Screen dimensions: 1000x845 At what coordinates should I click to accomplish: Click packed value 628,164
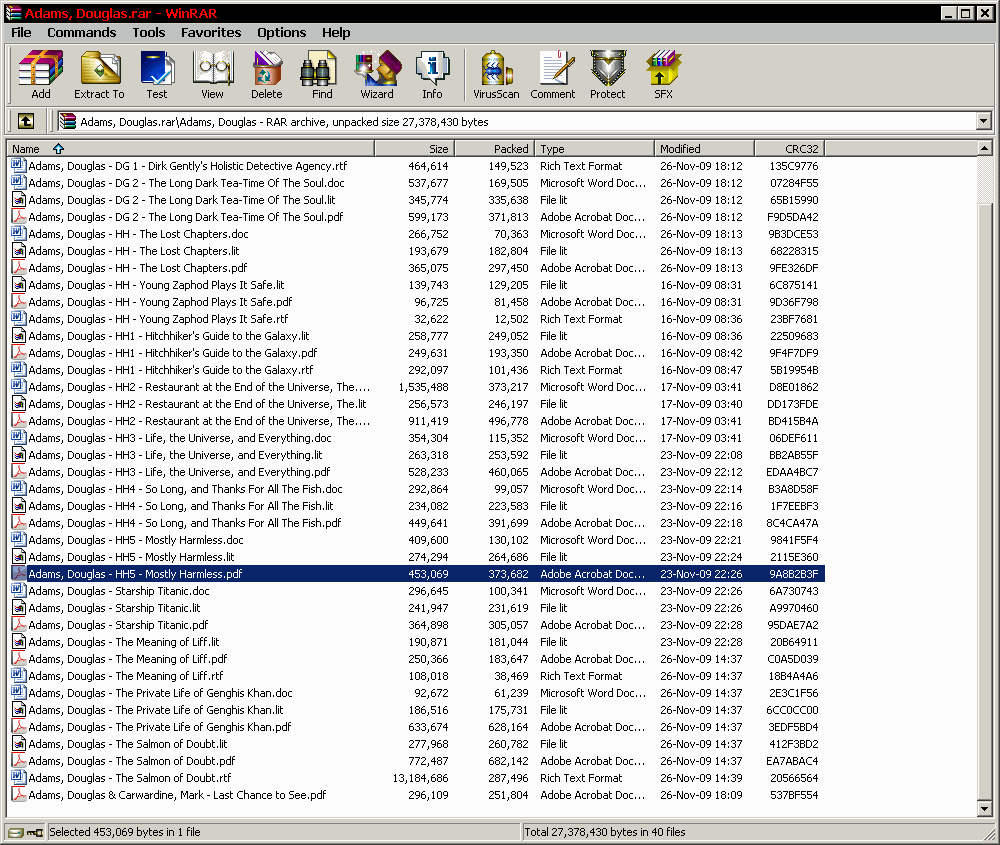pos(508,727)
